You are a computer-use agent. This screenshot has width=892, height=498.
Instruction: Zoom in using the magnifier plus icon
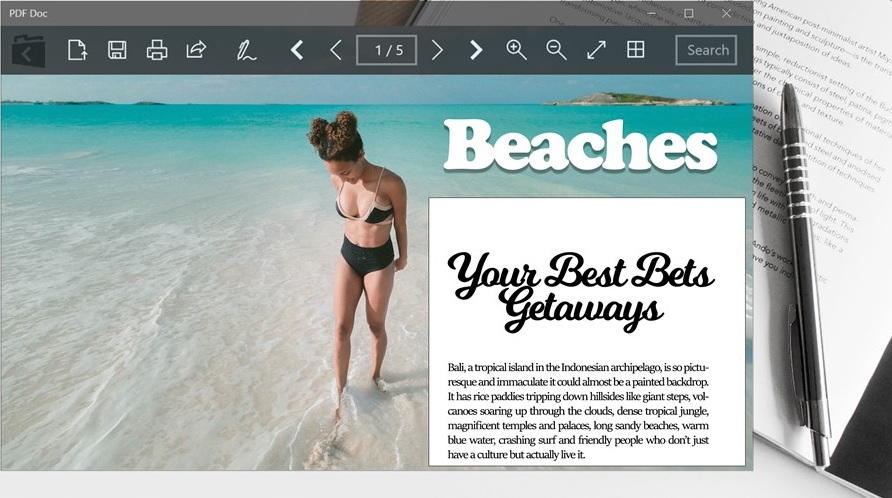(516, 50)
